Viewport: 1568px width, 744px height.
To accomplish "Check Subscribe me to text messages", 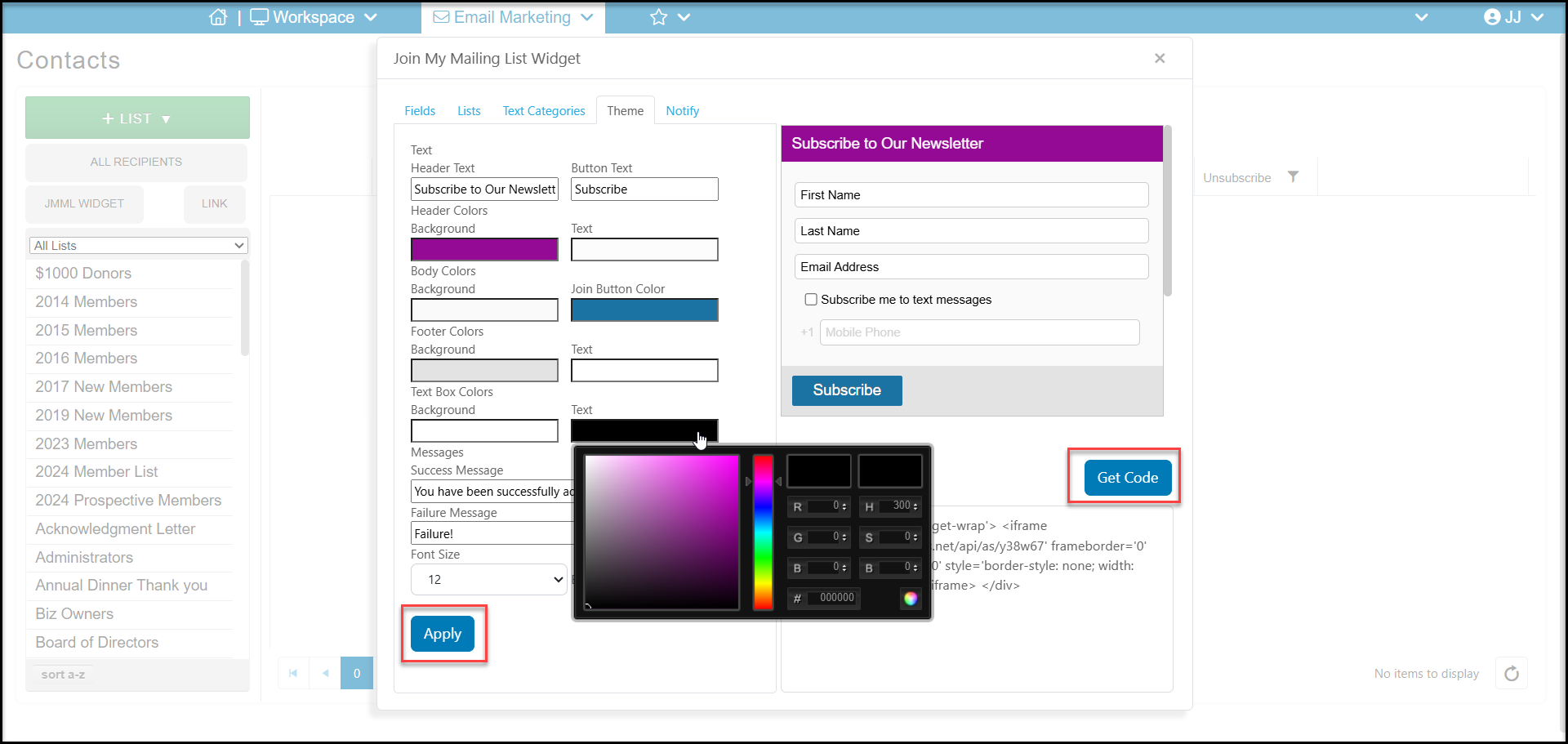I will tap(811, 300).
